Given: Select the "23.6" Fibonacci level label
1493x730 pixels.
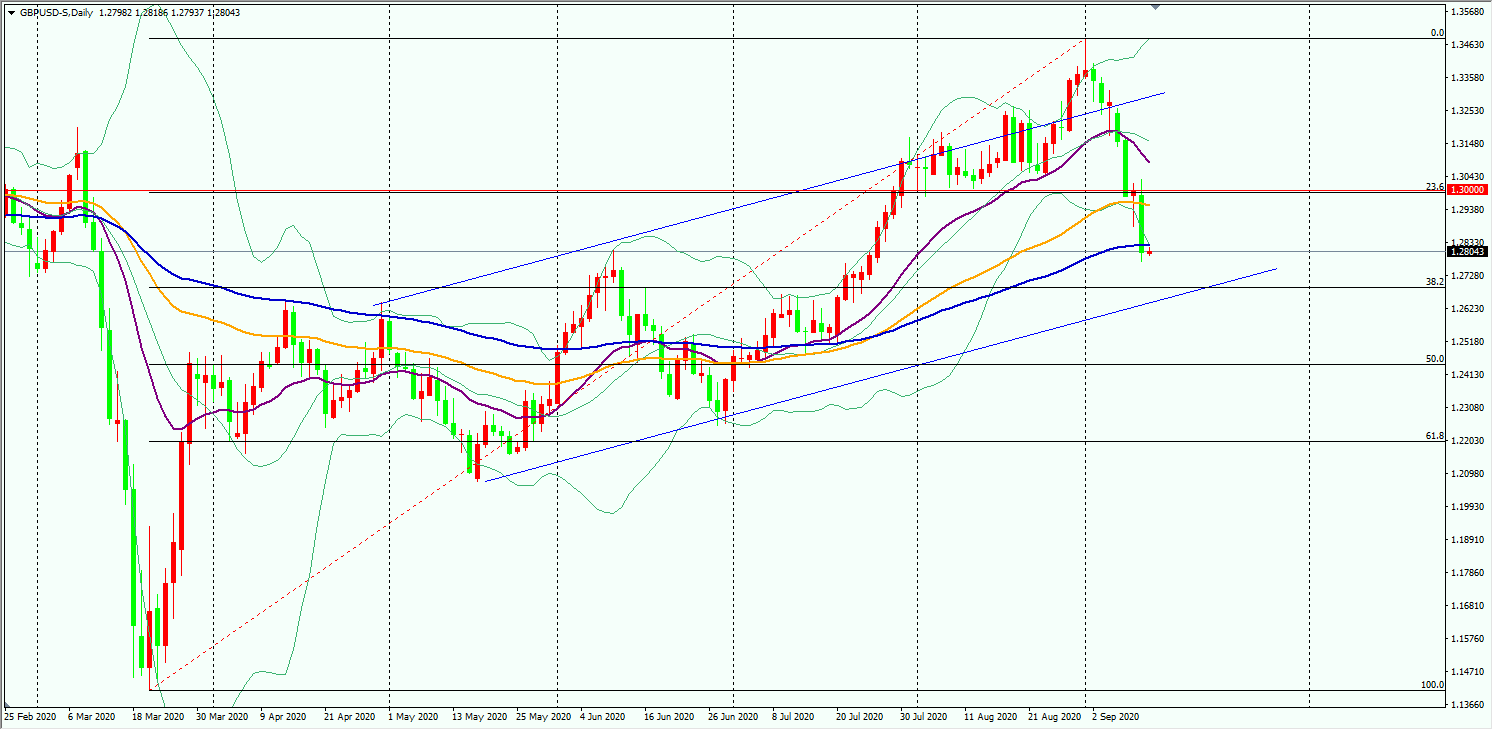Looking at the screenshot, I should (1435, 187).
